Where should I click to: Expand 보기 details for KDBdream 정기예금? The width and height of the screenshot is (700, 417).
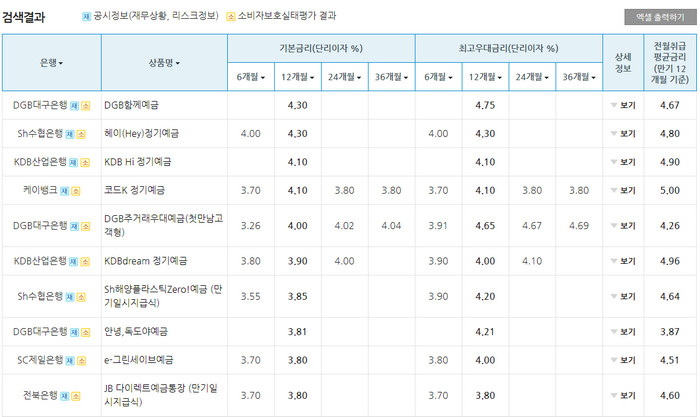coord(623,261)
